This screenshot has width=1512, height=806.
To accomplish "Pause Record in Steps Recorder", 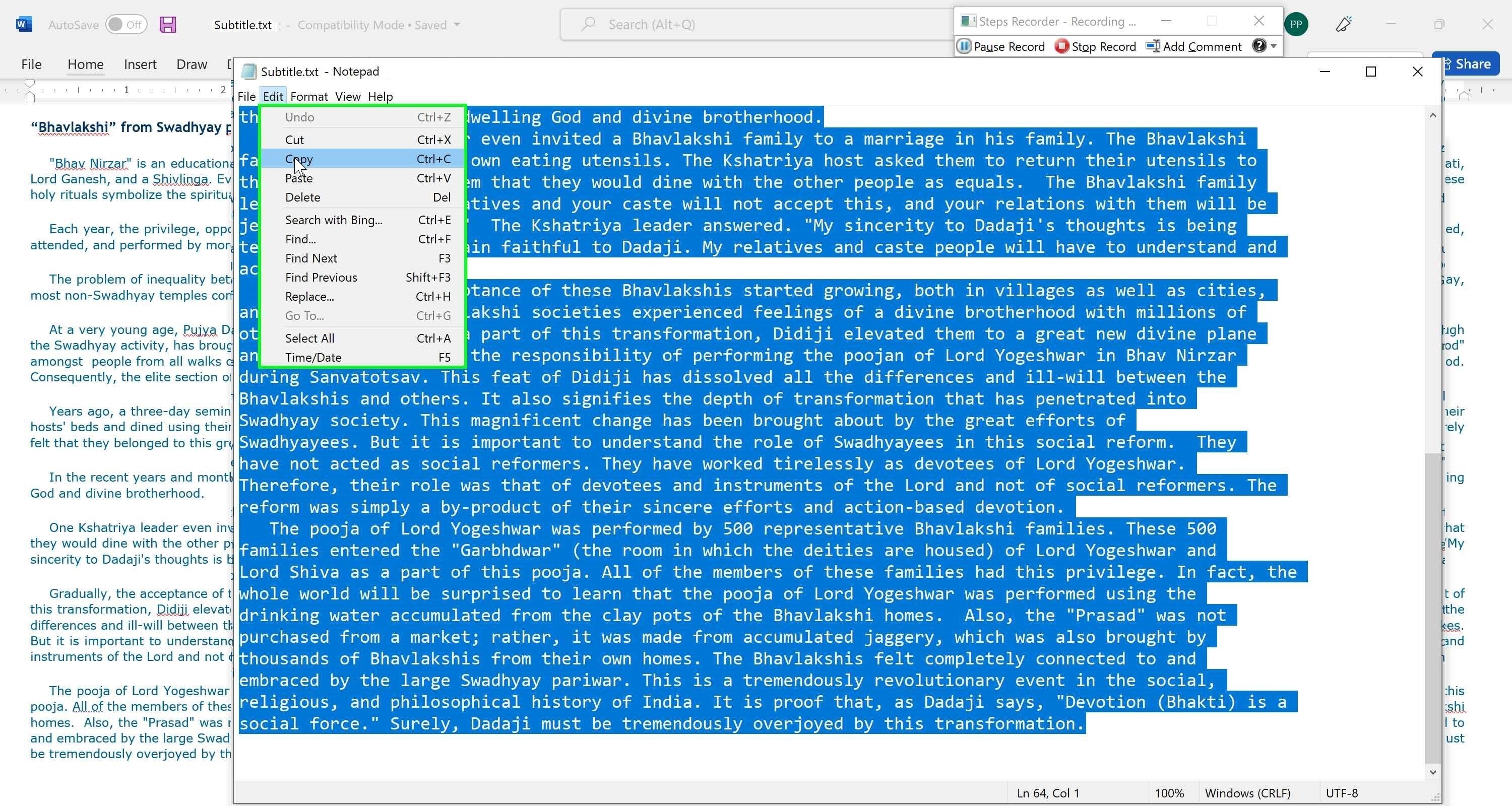I will pyautogui.click(x=1001, y=46).
